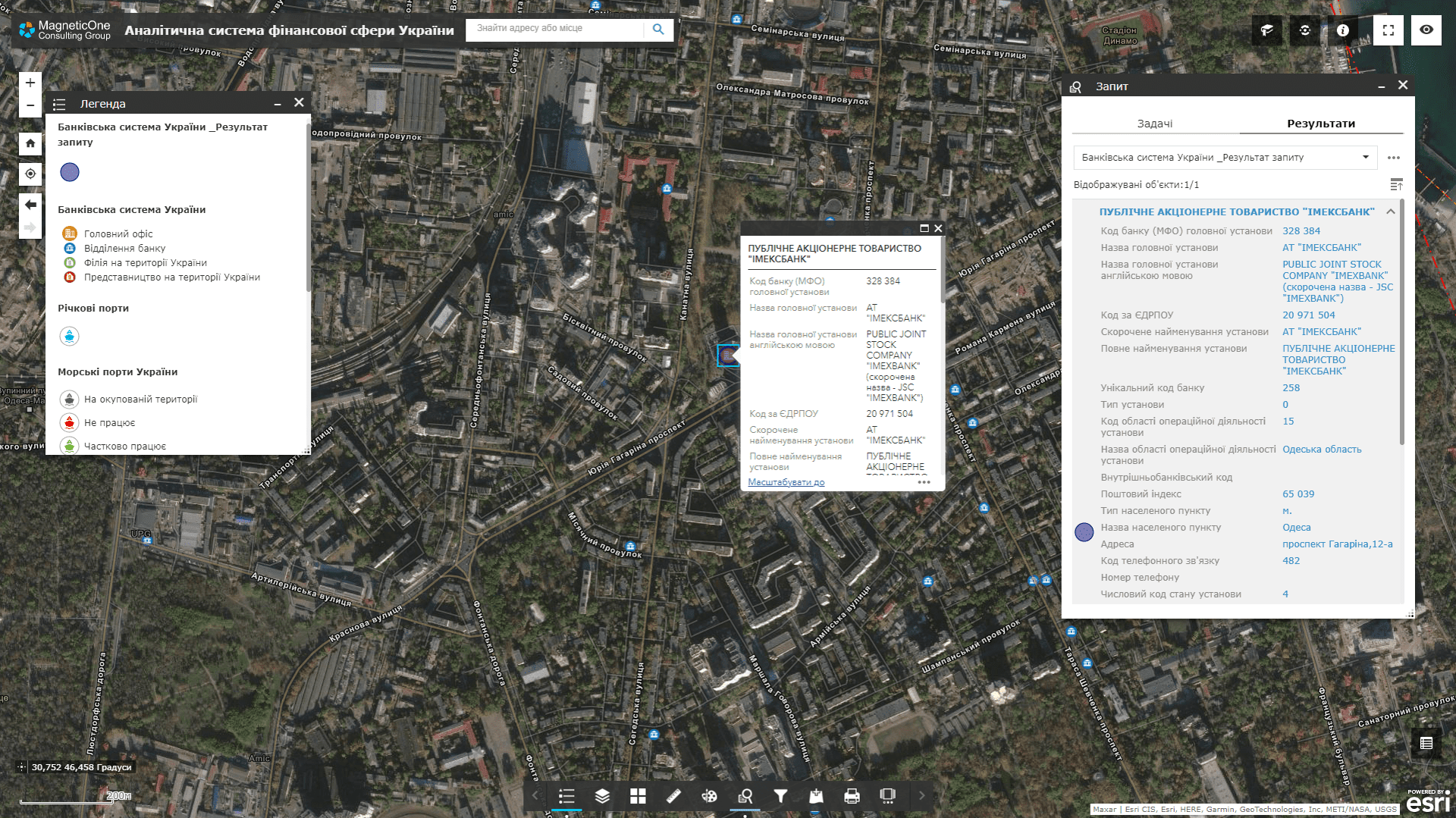
Task: Open the Measurement ruler widget
Action: (x=673, y=796)
